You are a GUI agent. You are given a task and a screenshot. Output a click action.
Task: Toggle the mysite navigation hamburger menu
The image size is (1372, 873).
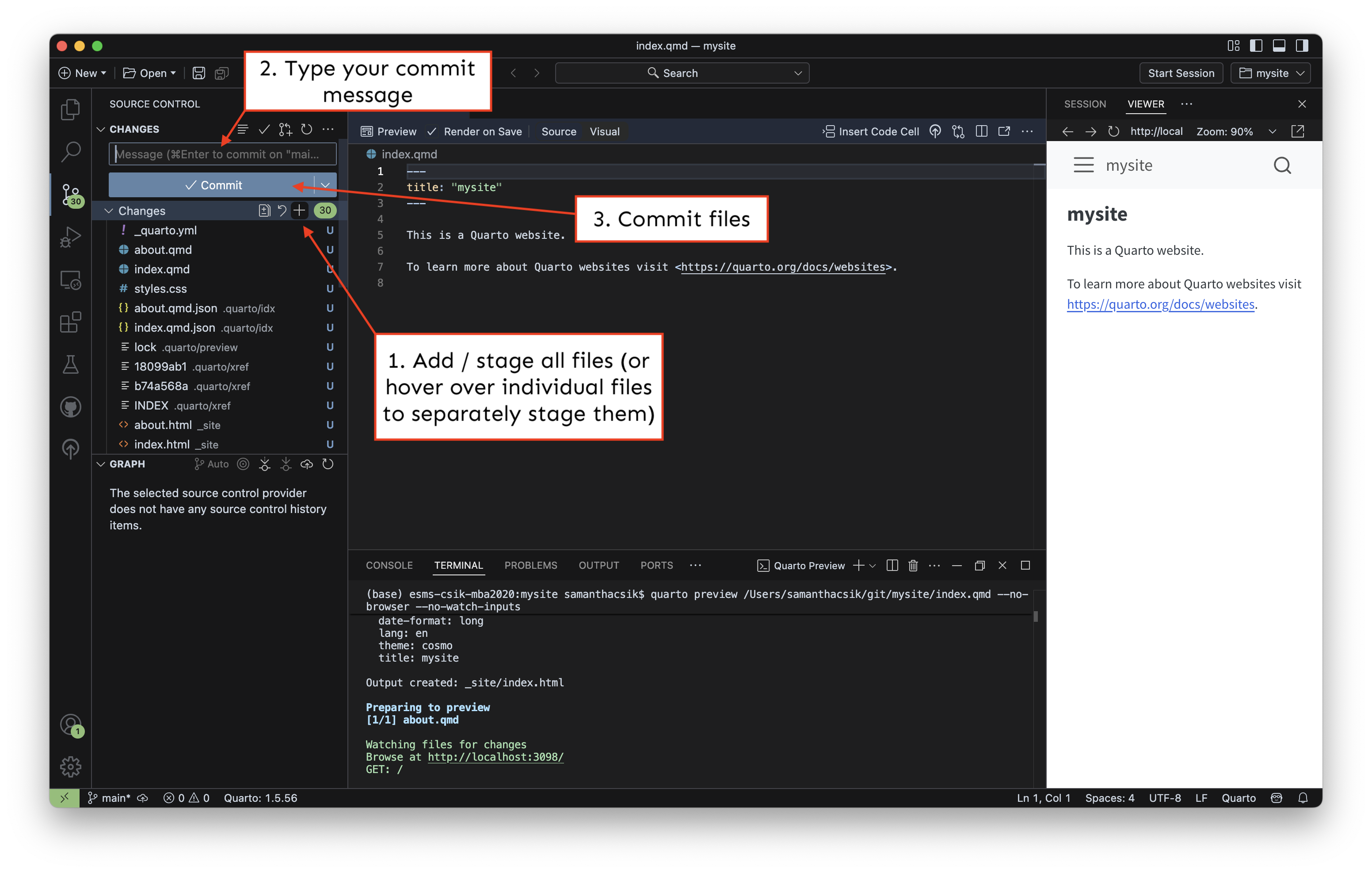click(1084, 165)
